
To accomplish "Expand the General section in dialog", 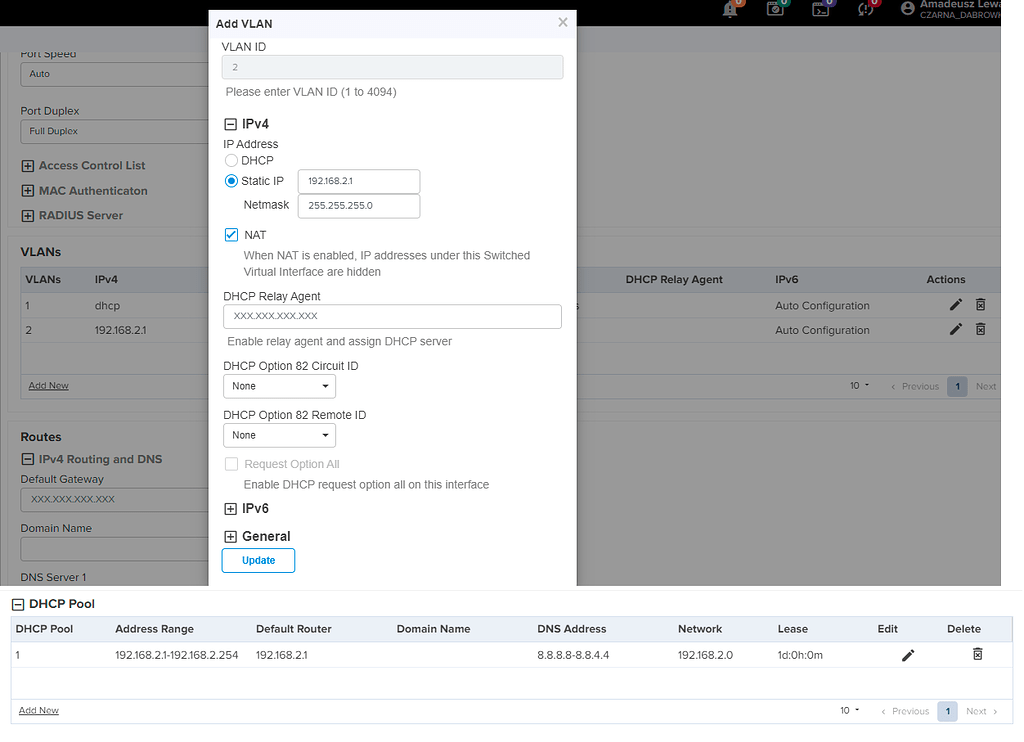I will [x=231, y=537].
